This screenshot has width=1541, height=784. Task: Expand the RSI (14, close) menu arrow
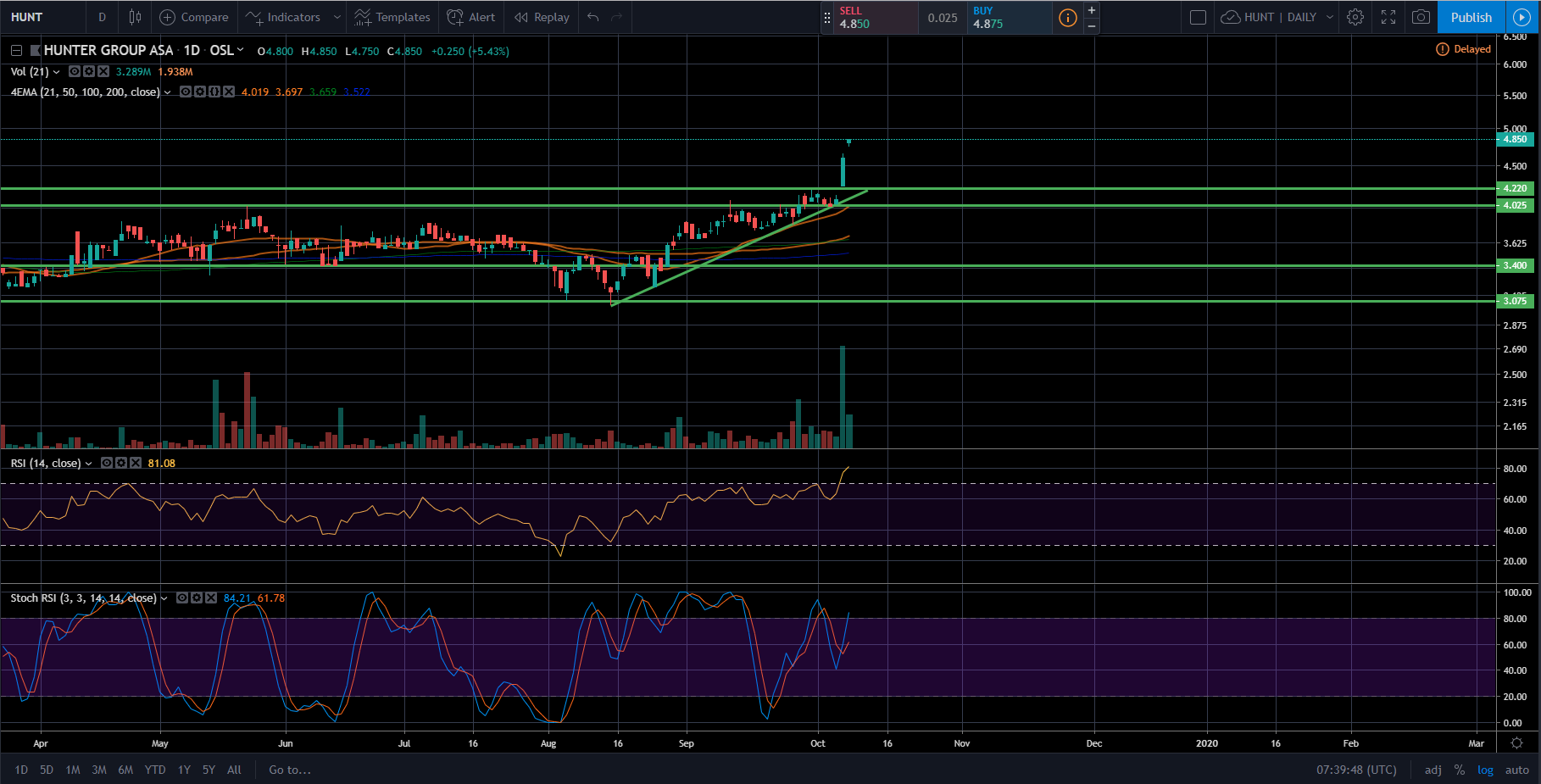coord(88,464)
